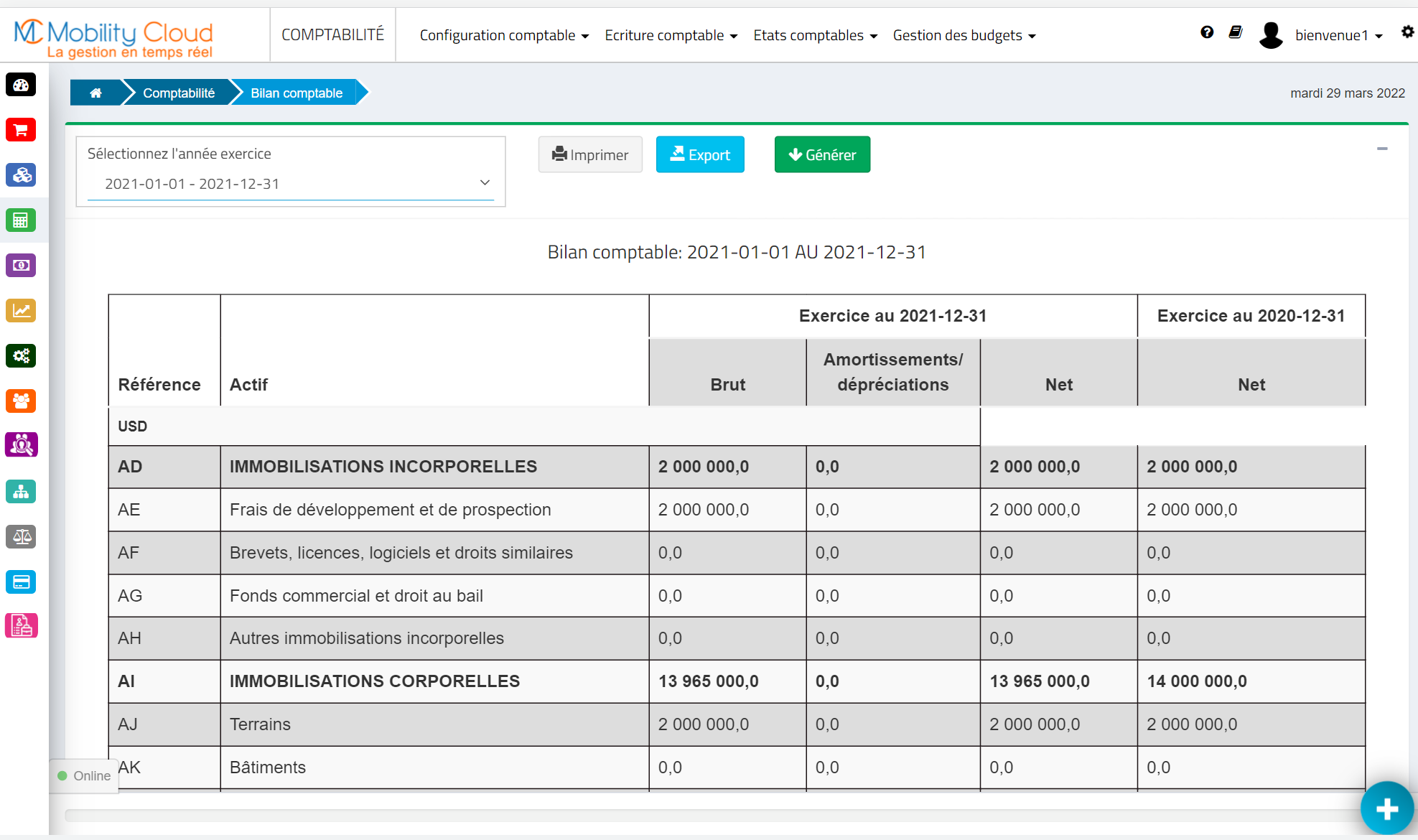This screenshot has width=1418, height=840.
Task: Expand the fiscal year selection dropdown
Action: pyautogui.click(x=290, y=184)
